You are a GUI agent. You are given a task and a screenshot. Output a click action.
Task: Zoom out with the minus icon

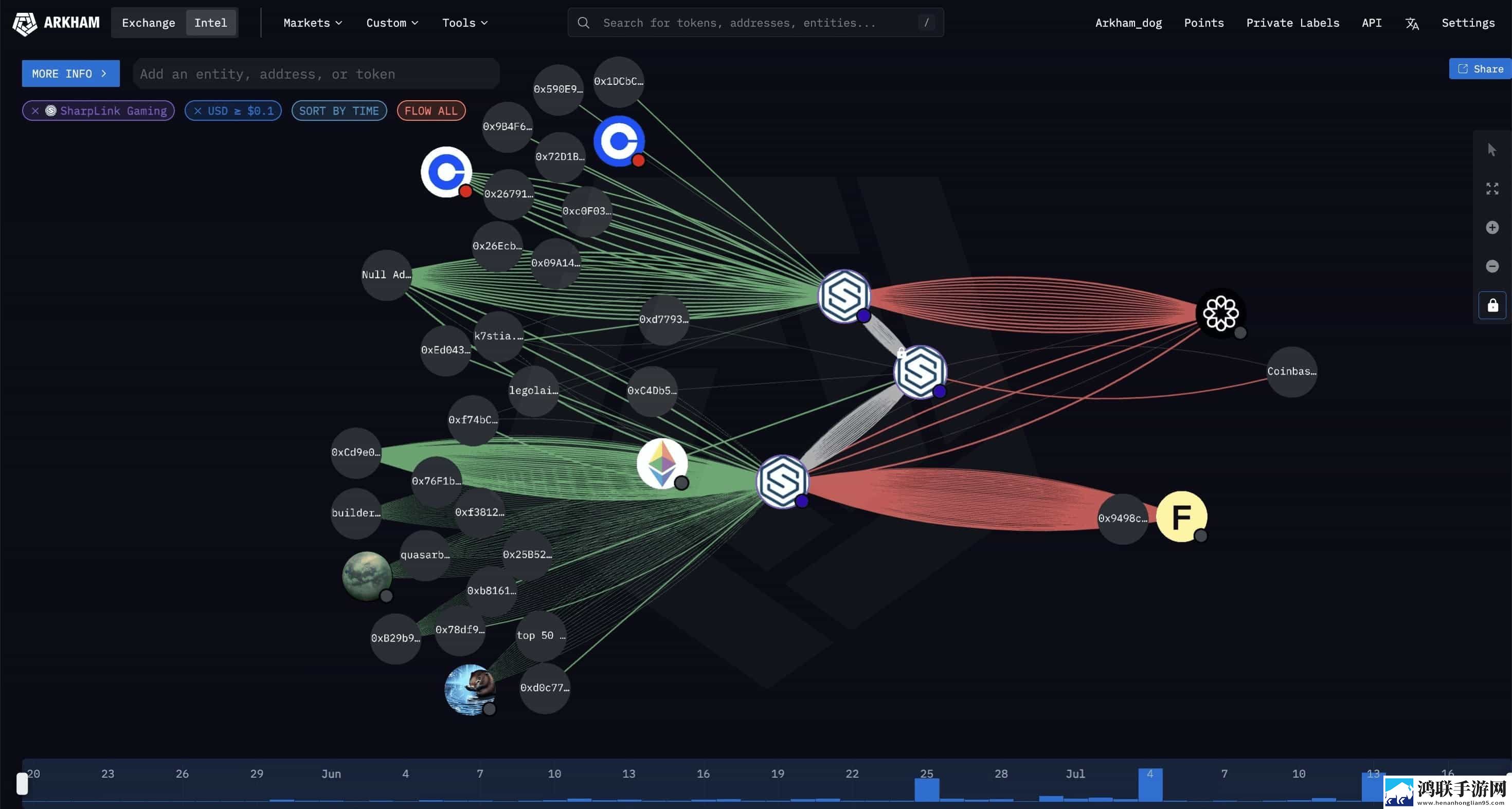pyautogui.click(x=1492, y=266)
